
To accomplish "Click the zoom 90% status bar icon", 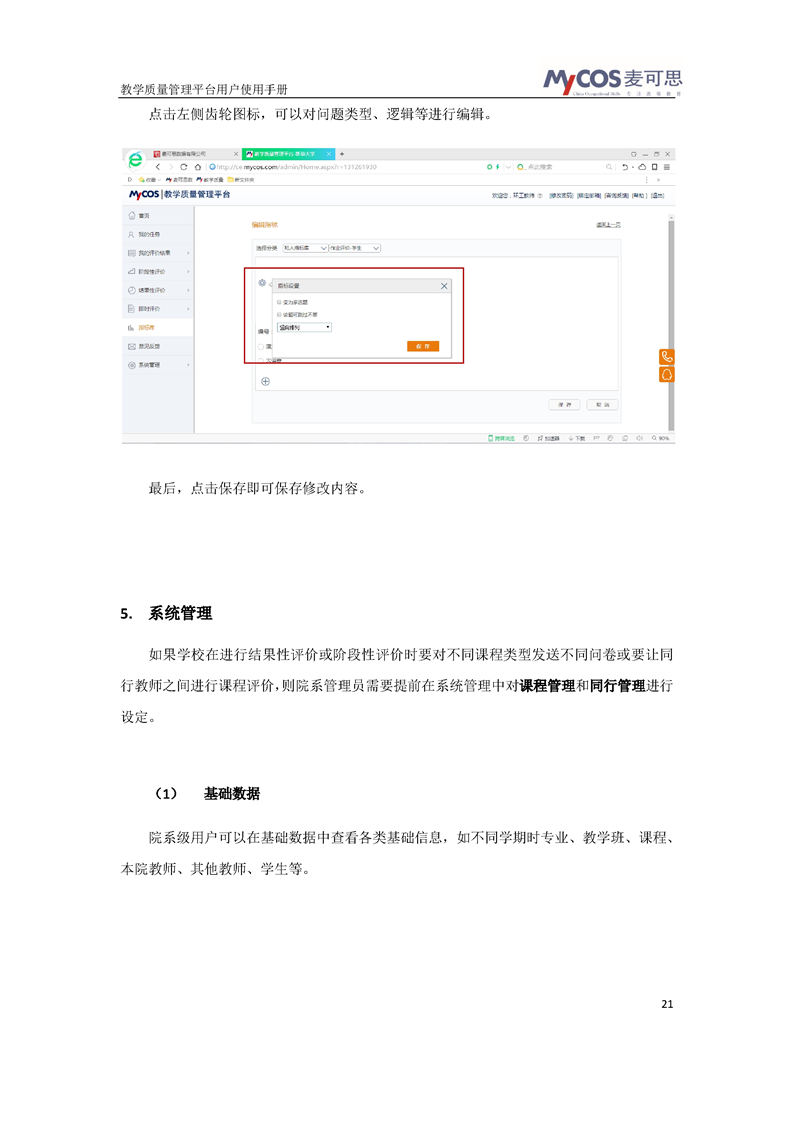I will click(x=661, y=438).
